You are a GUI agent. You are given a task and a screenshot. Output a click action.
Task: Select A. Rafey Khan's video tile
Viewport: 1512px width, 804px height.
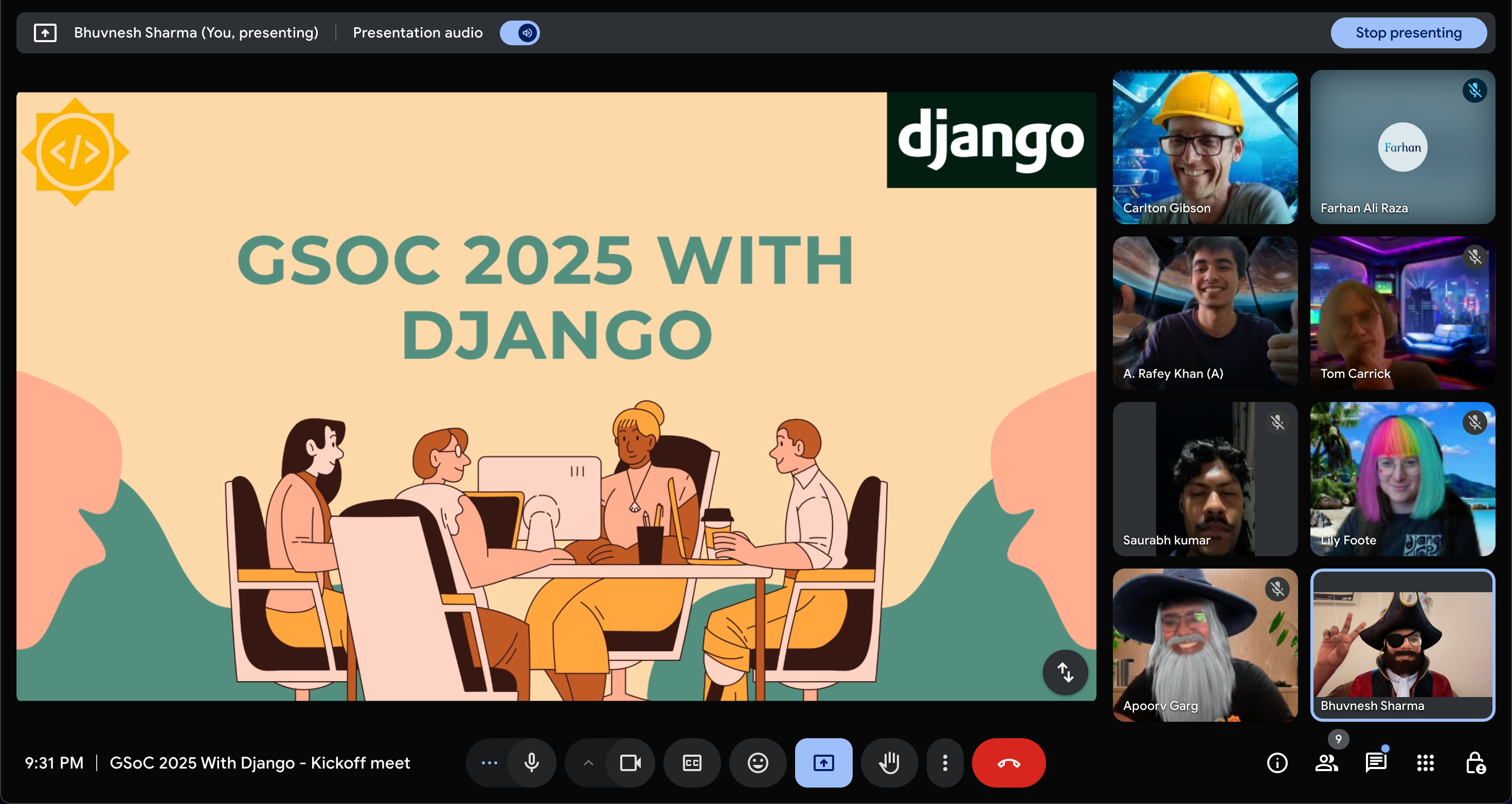[1205, 313]
